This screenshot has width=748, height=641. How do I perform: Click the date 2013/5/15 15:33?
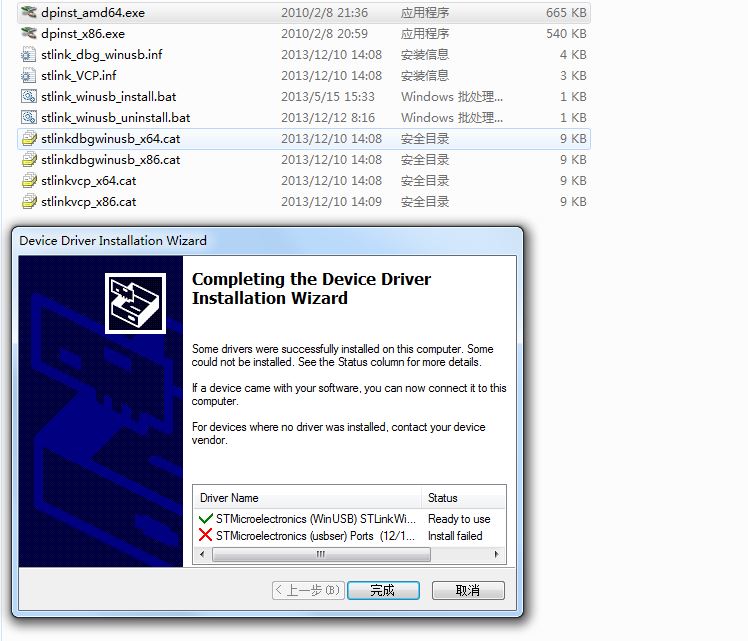[328, 97]
